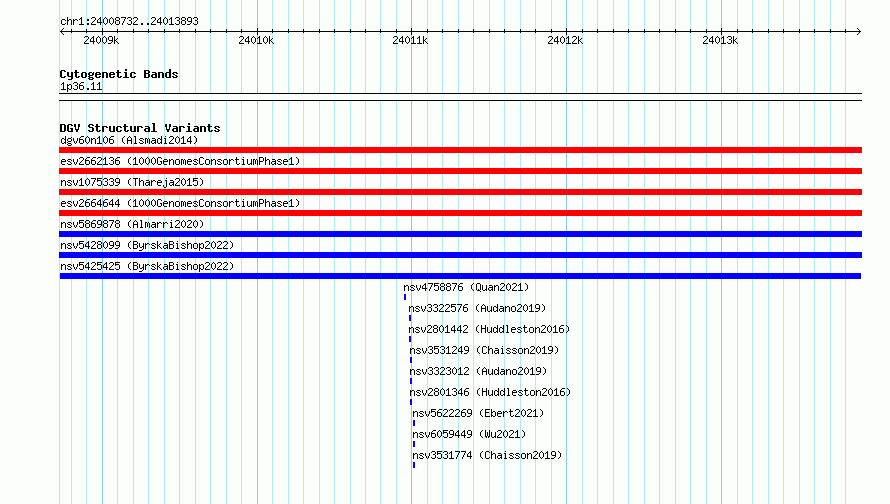Select red bar under esv2664644

click(x=460, y=213)
